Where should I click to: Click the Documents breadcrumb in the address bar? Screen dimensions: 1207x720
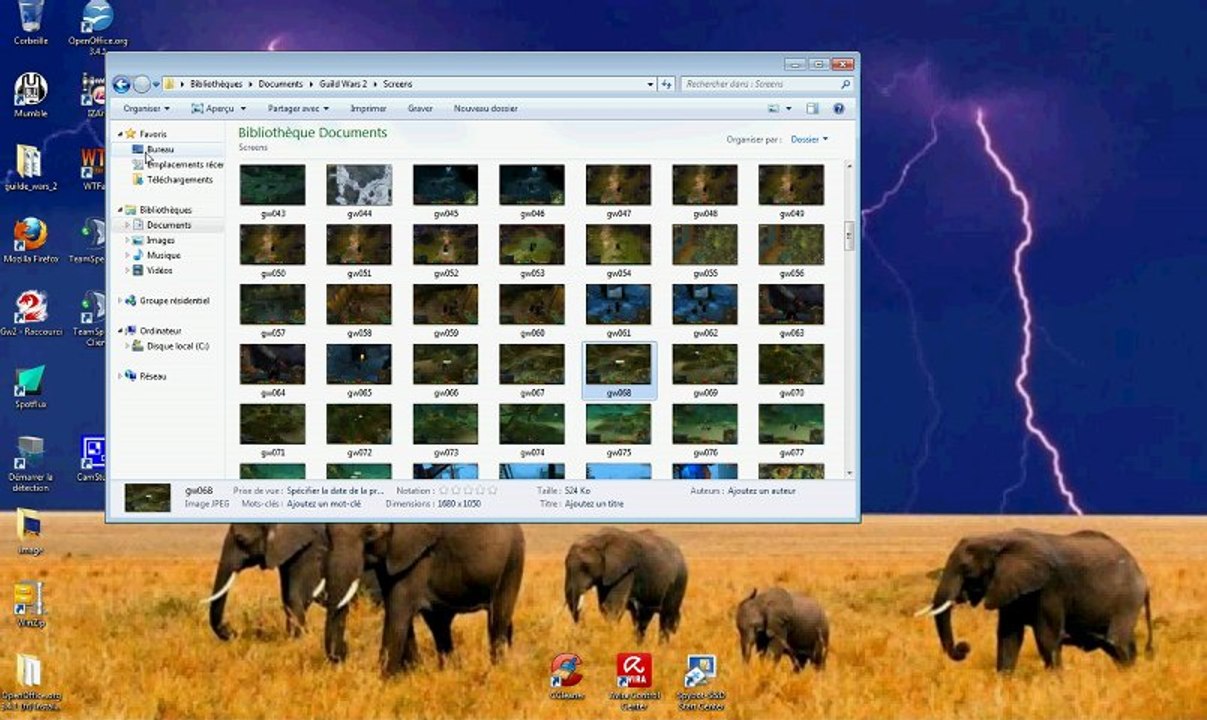tap(280, 84)
